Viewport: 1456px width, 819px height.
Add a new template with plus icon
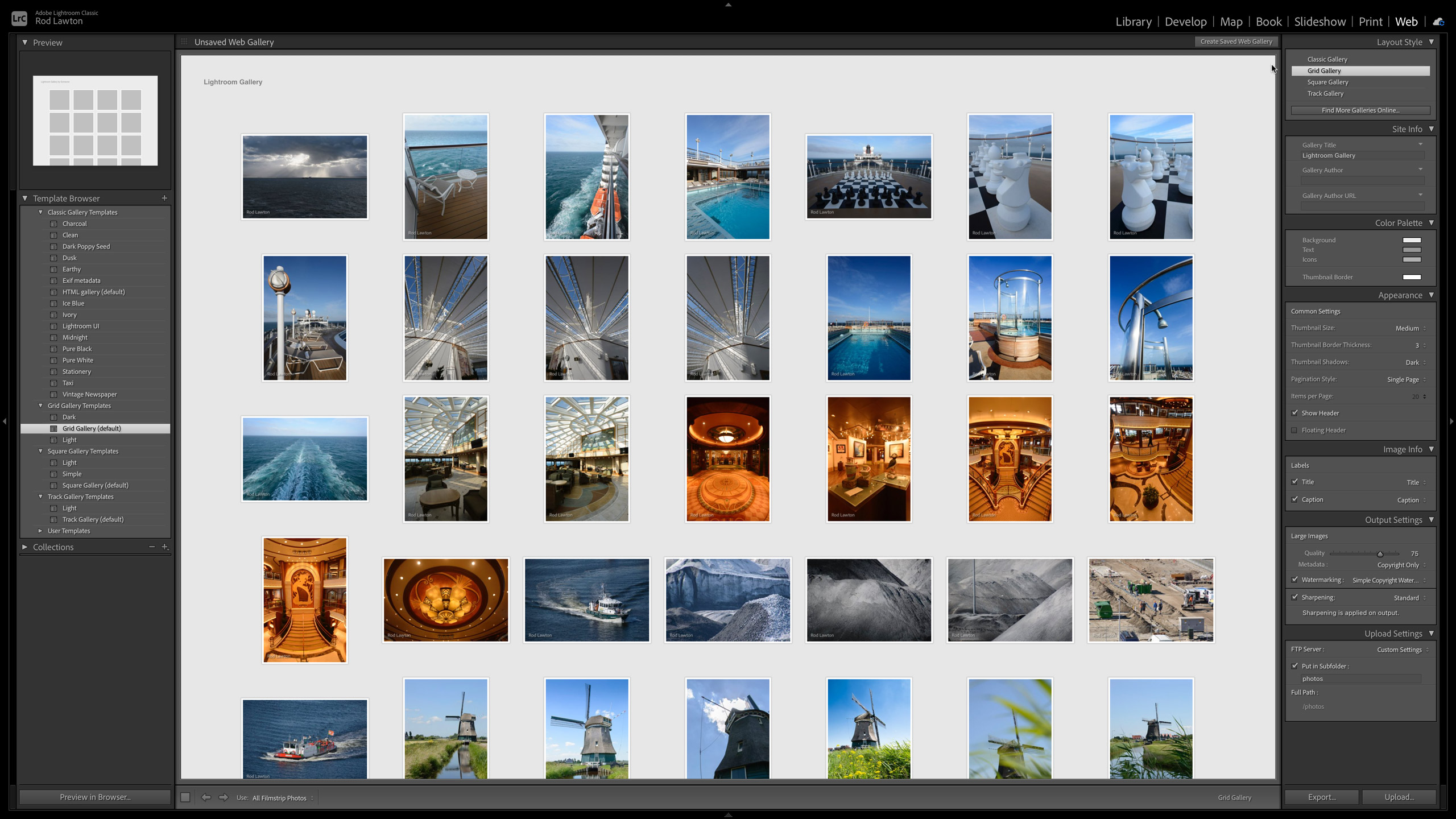tap(164, 198)
